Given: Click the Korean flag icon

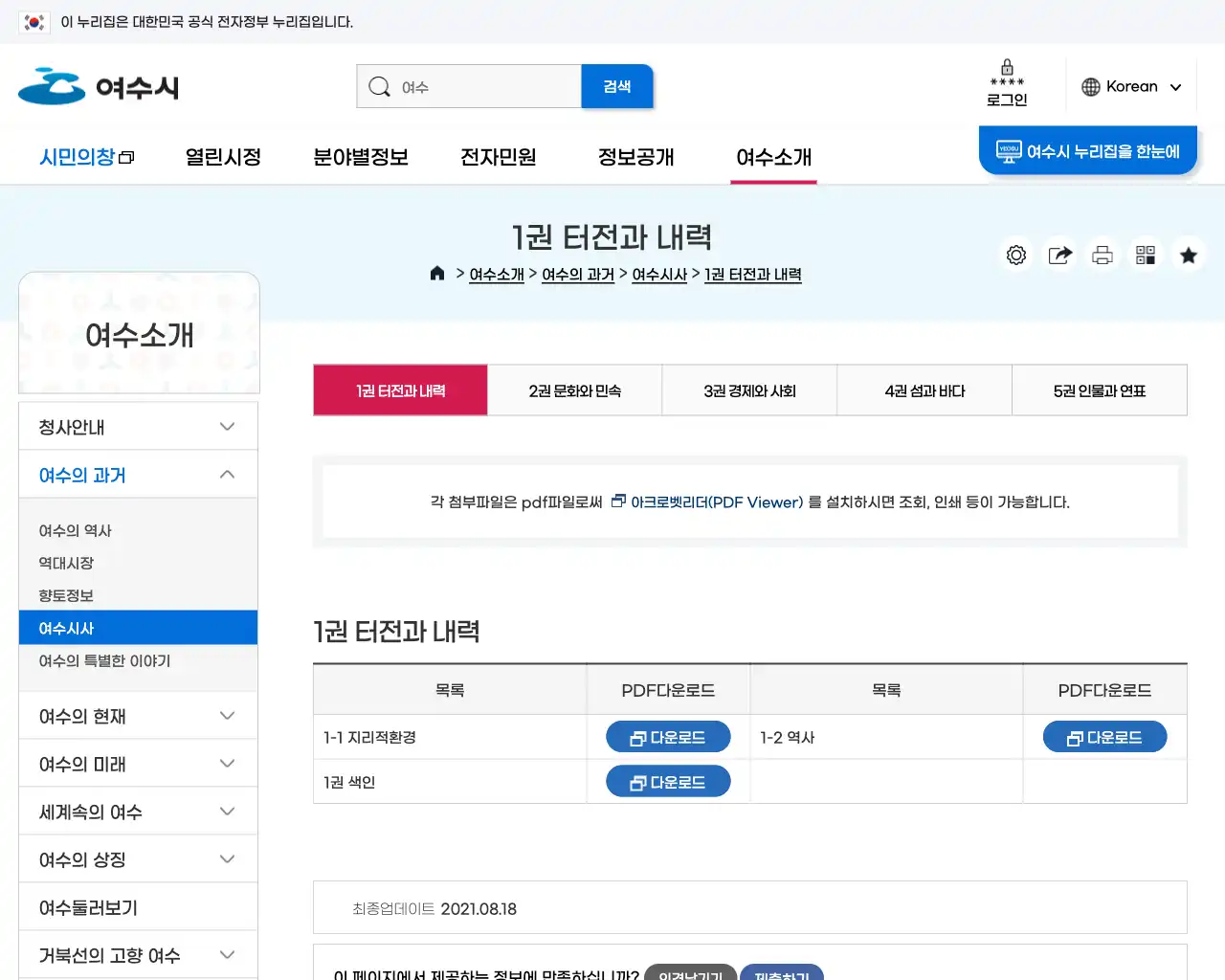Looking at the screenshot, I should pos(34,22).
